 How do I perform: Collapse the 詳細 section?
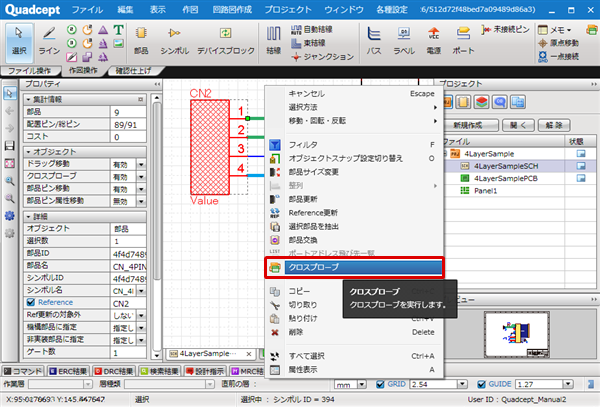28,217
